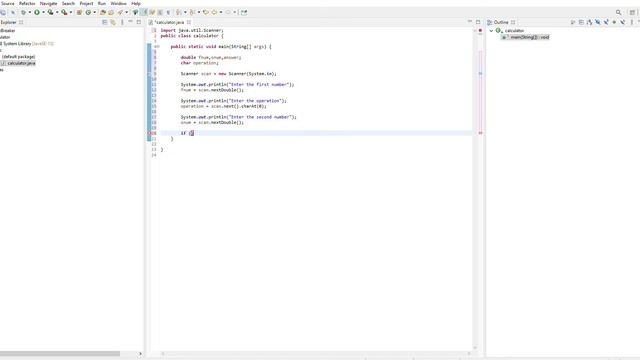Open the Project menu
The height and width of the screenshot is (360, 640).
pos(86,3)
